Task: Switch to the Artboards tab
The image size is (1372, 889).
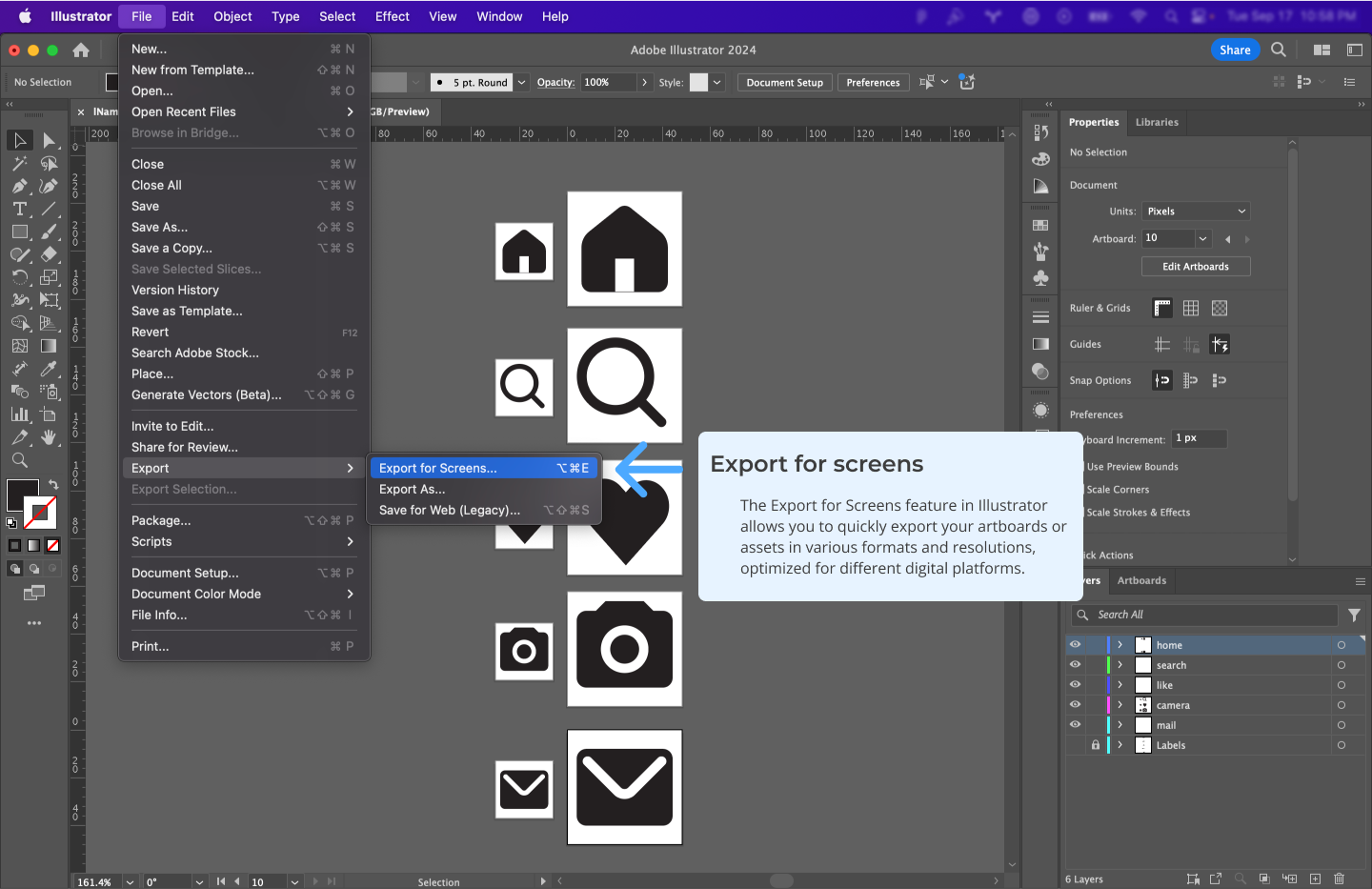Action: 1141,580
